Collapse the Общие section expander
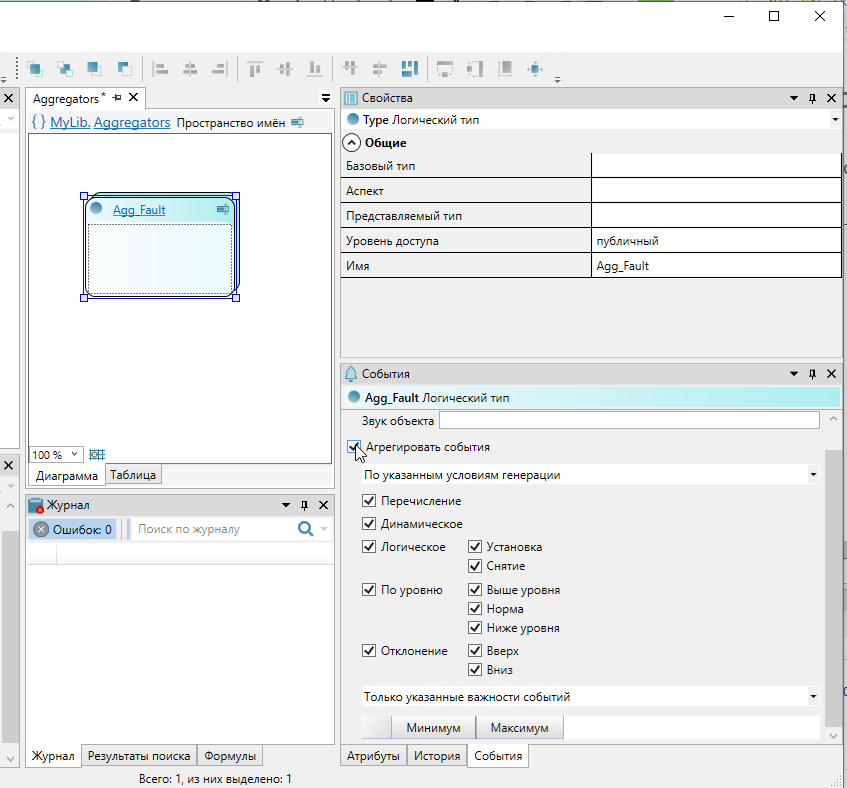 coord(352,143)
